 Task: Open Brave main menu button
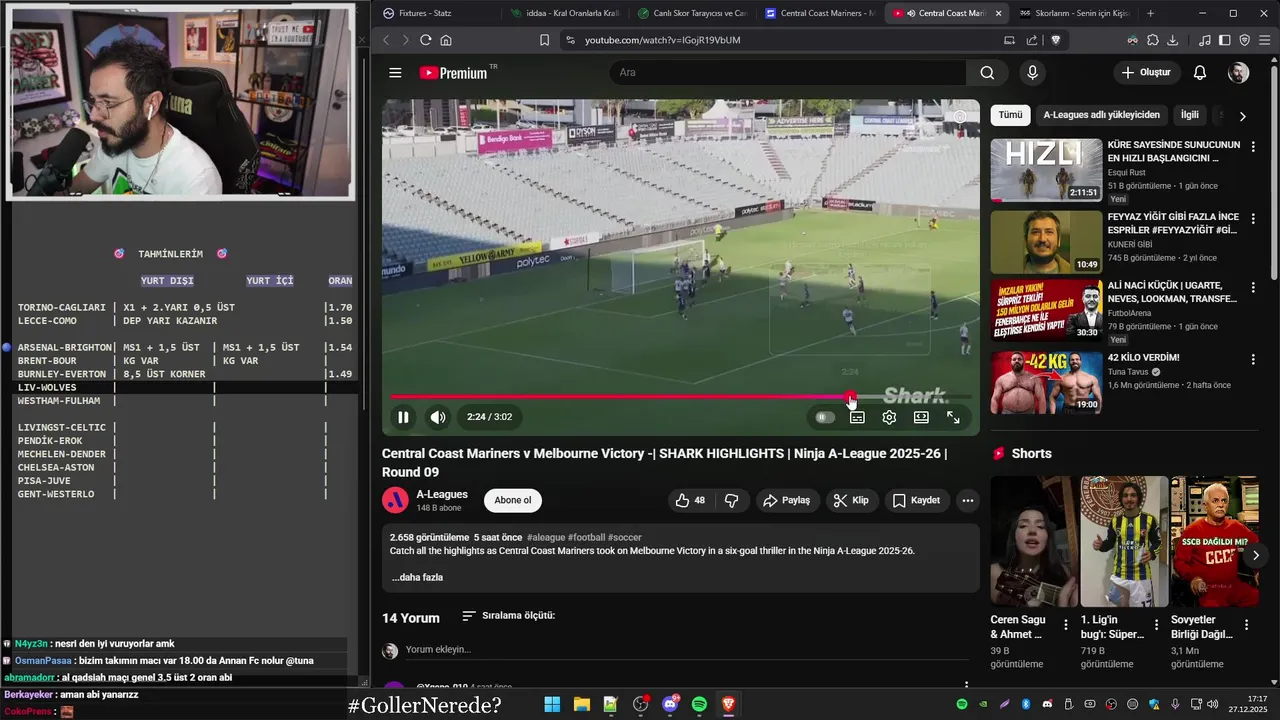click(x=1265, y=40)
